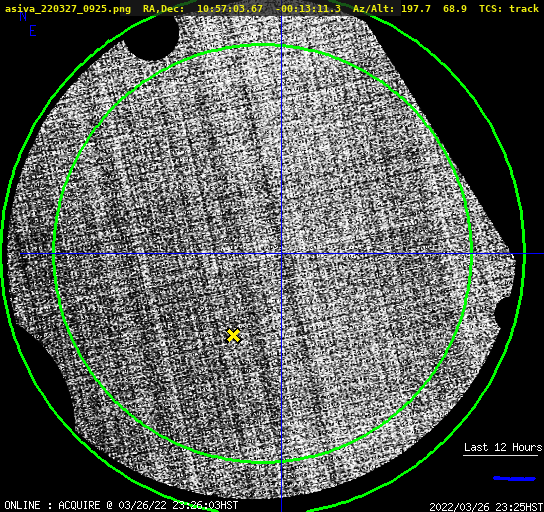Screen dimensions: 544x512
Task: Click the blue N north compass label
Action: pyautogui.click(x=23, y=16)
